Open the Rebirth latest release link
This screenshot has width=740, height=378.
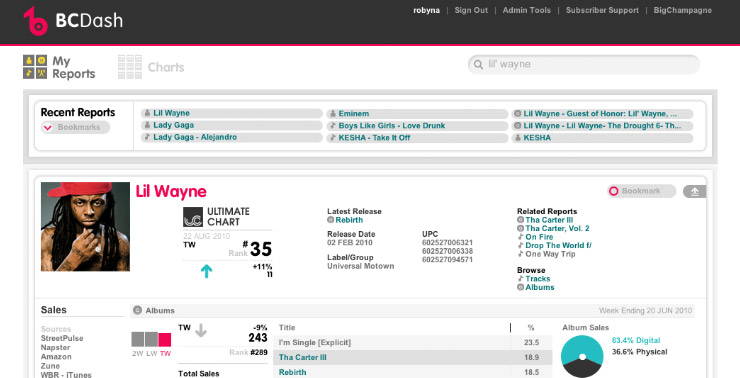(x=349, y=220)
